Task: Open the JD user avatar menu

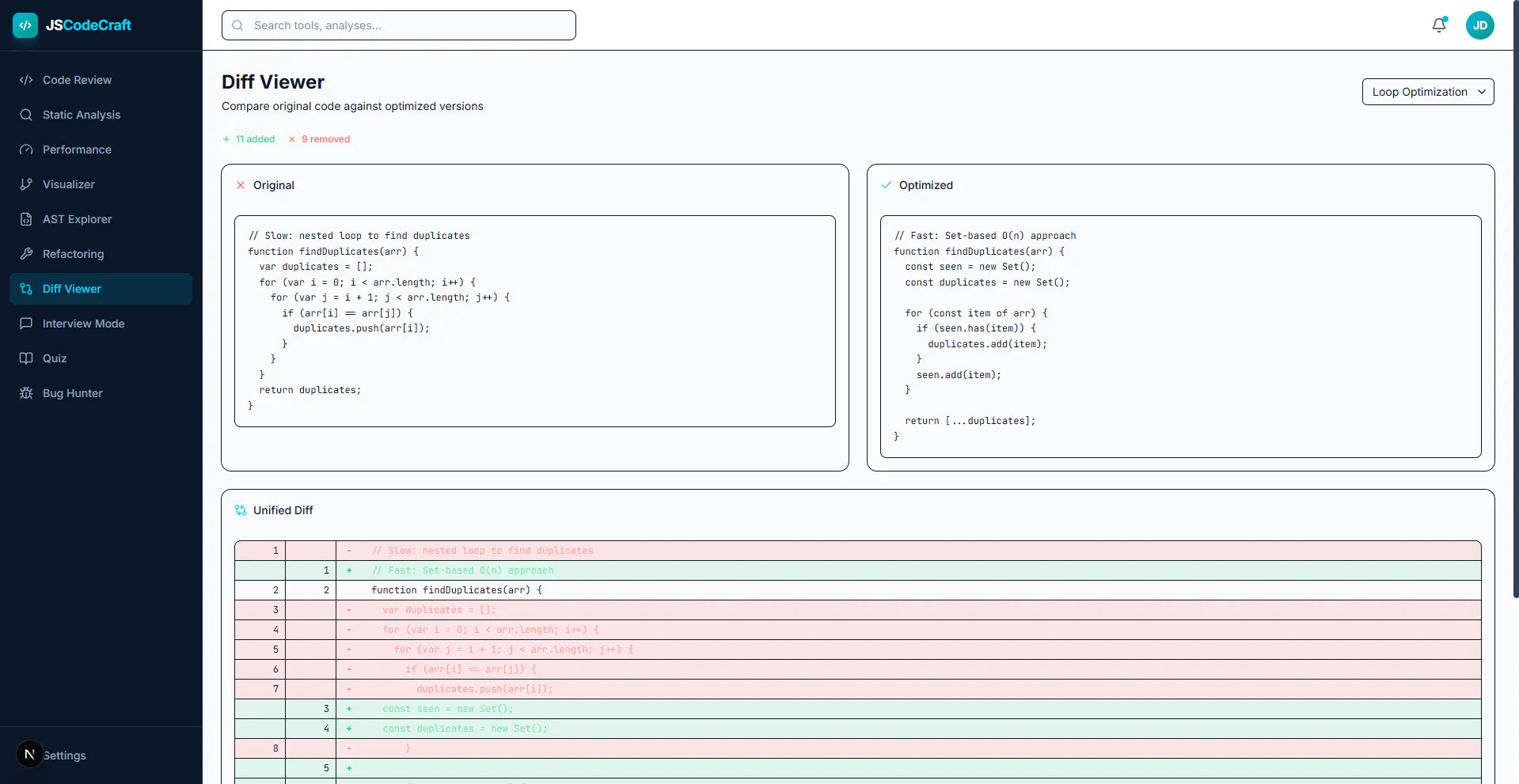Action: 1479,25
